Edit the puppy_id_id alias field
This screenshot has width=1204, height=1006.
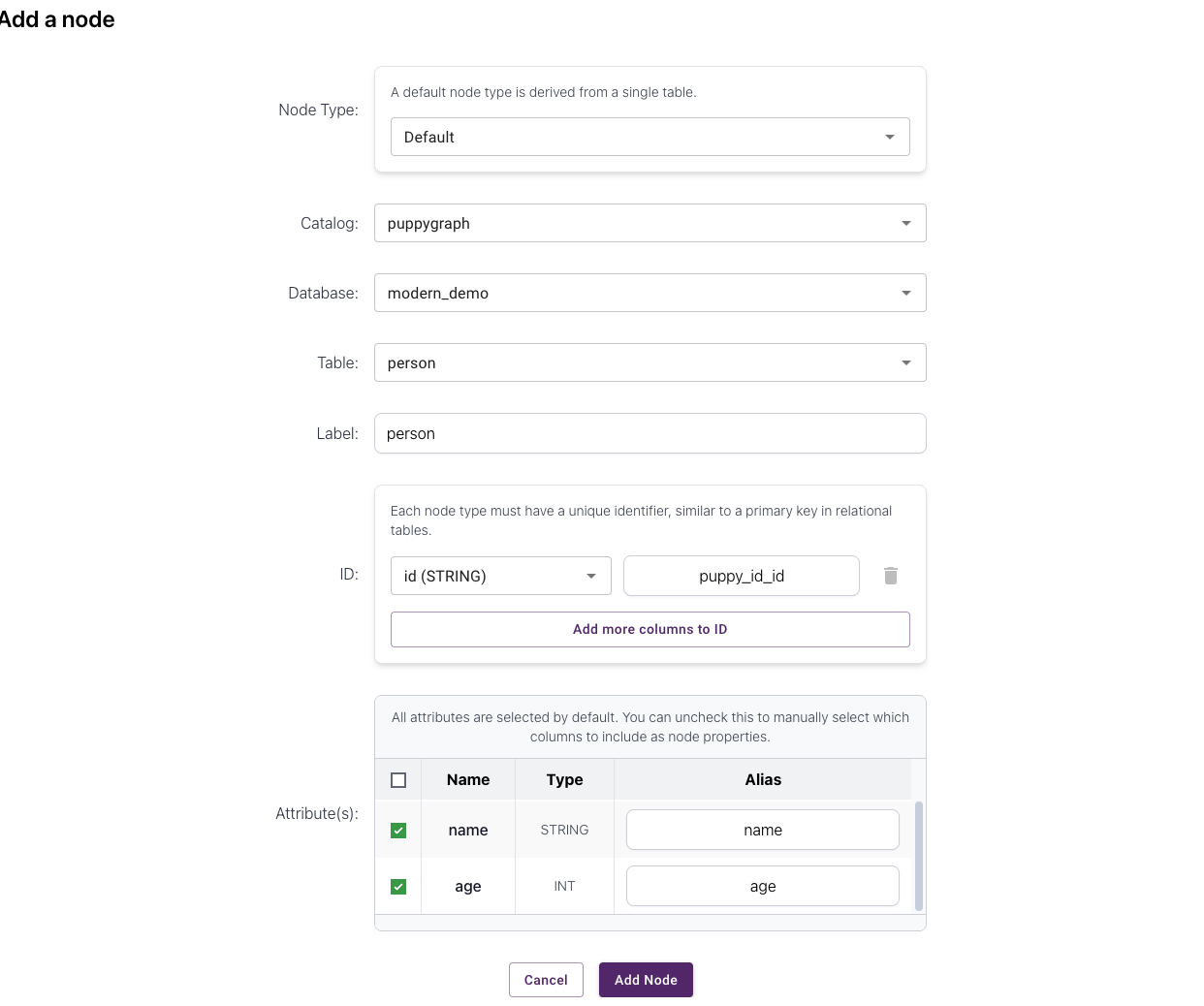pos(742,576)
